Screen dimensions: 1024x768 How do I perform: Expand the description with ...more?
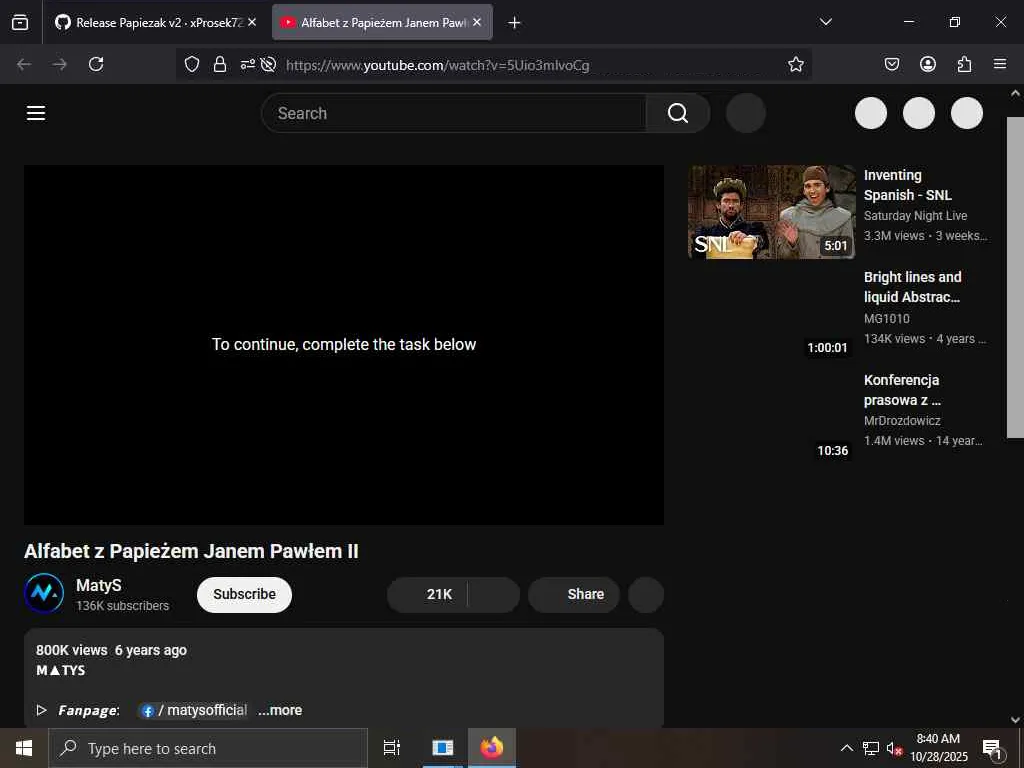click(x=280, y=710)
